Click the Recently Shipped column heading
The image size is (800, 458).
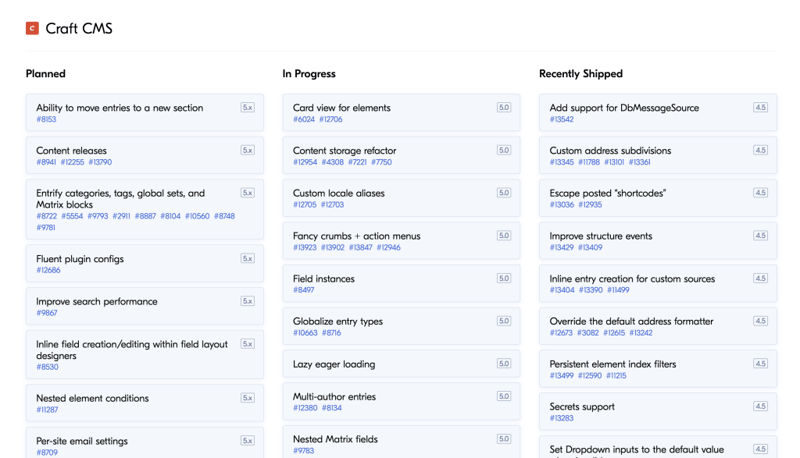click(580, 74)
